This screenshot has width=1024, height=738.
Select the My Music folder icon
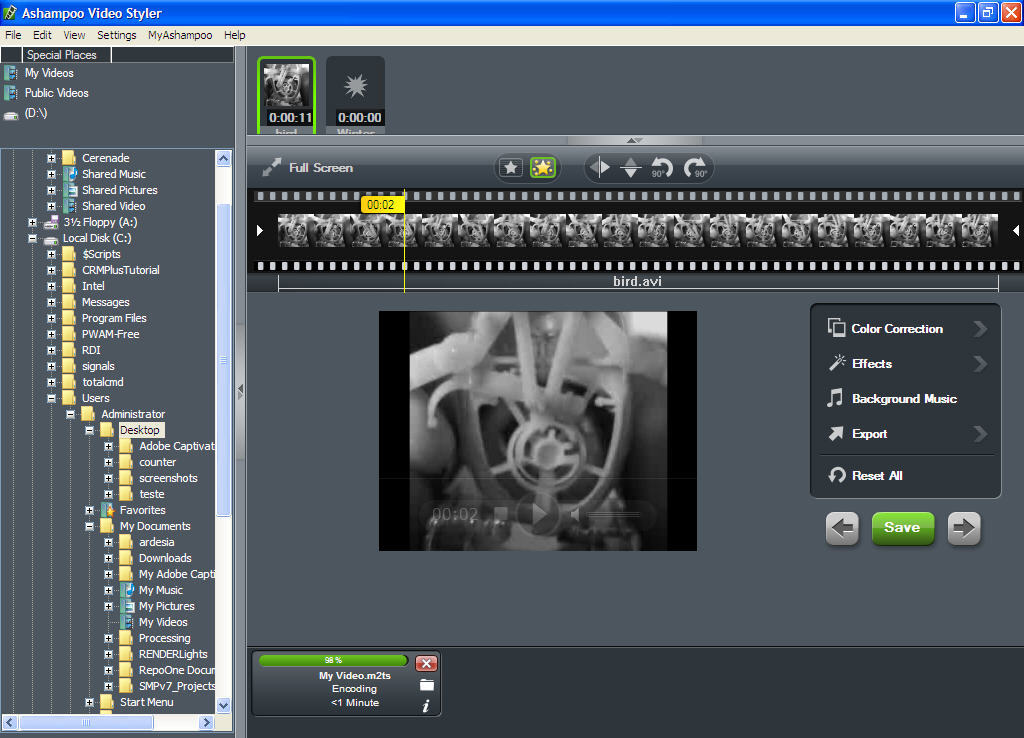point(127,590)
